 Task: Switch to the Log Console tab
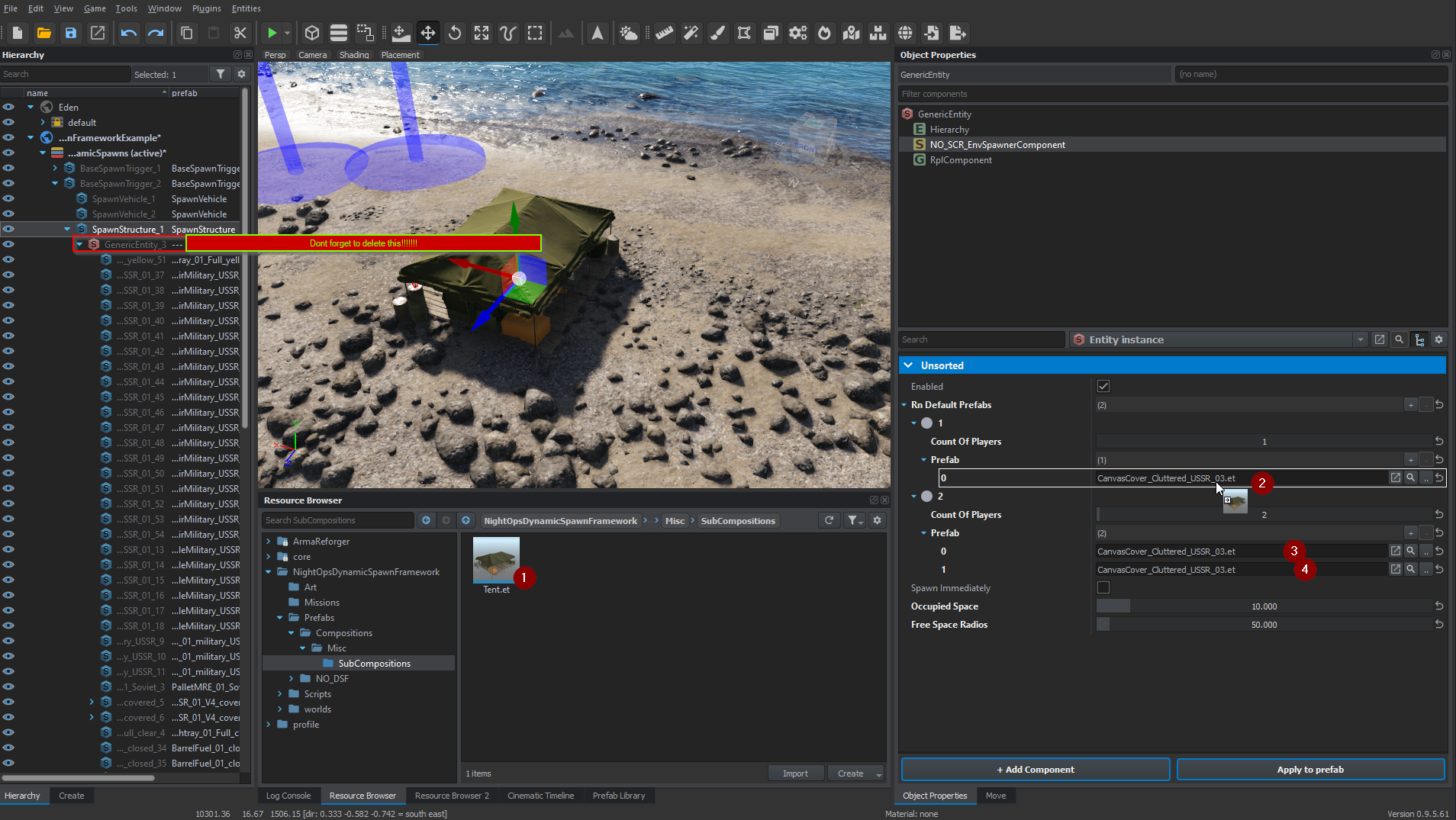(288, 796)
